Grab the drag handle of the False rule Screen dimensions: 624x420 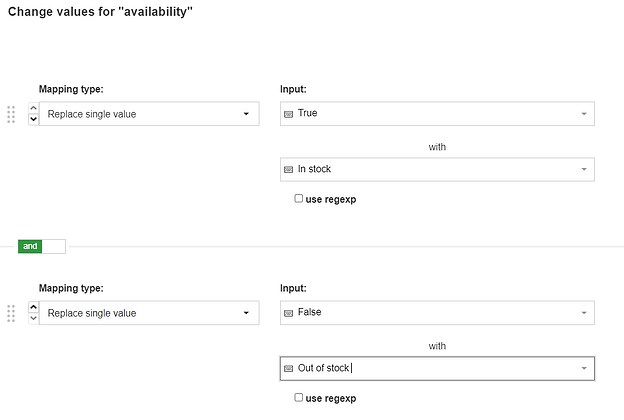11,313
